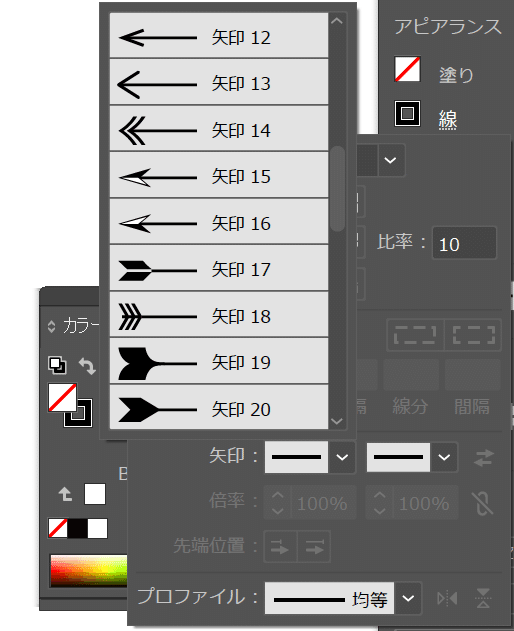Select 矢印 12 arrowhead from list
Screen dimensions: 514x631
click(219, 36)
